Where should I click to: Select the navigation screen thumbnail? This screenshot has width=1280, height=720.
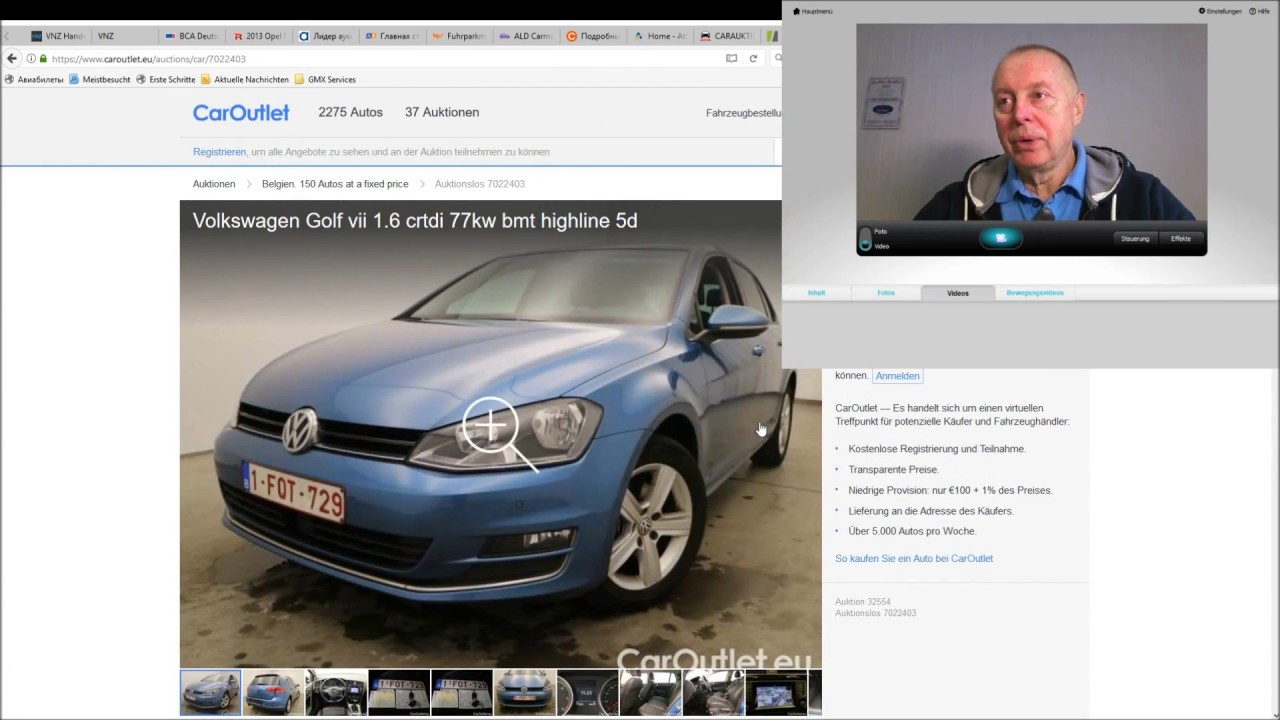[775, 692]
